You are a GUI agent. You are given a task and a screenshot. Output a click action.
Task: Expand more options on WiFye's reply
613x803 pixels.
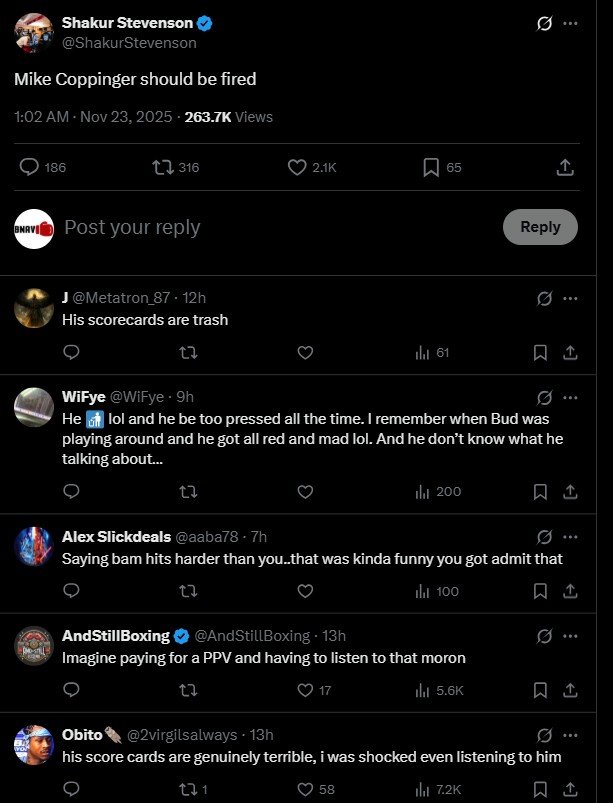pos(570,398)
